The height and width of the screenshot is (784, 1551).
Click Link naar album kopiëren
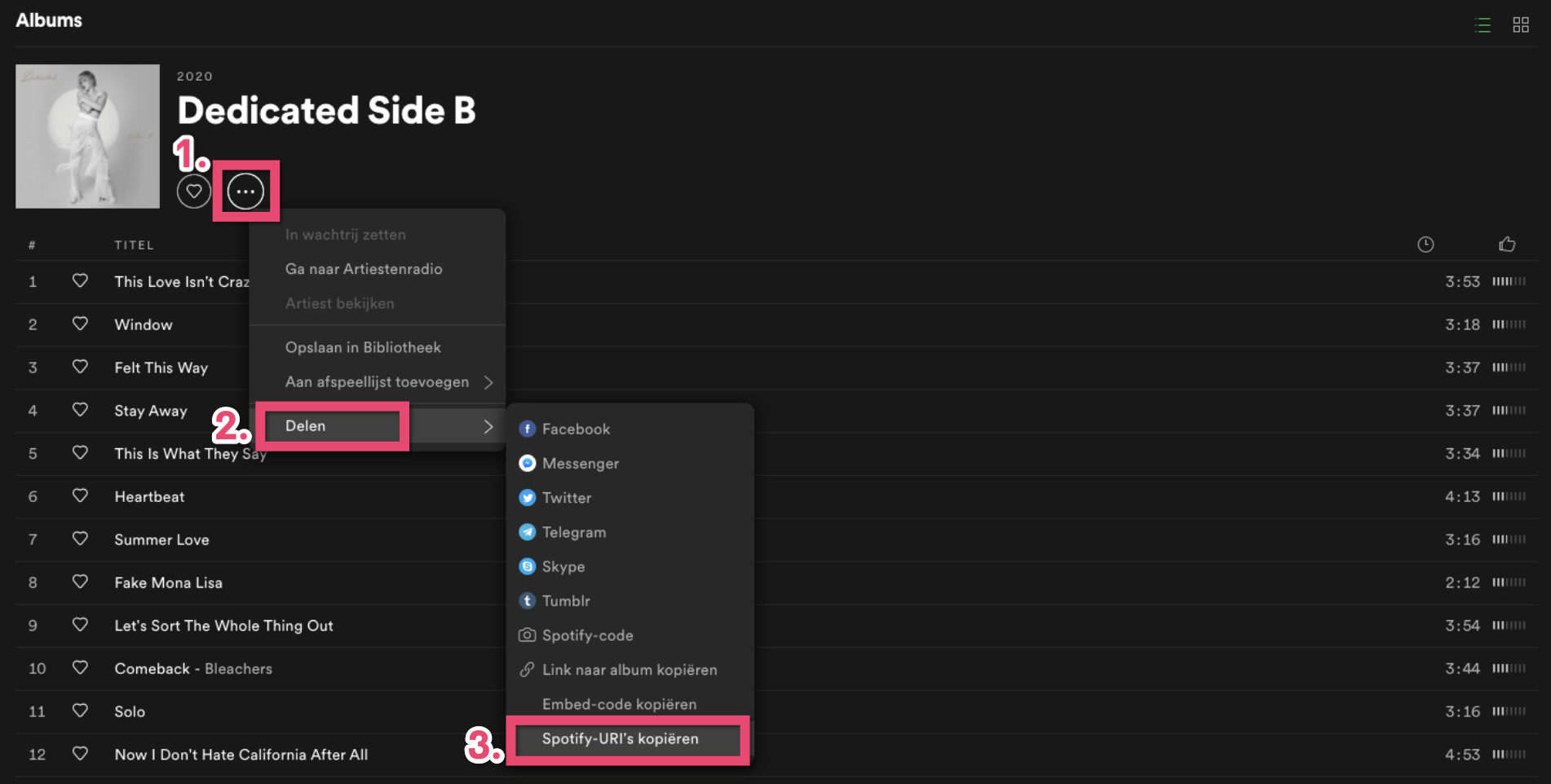629,670
